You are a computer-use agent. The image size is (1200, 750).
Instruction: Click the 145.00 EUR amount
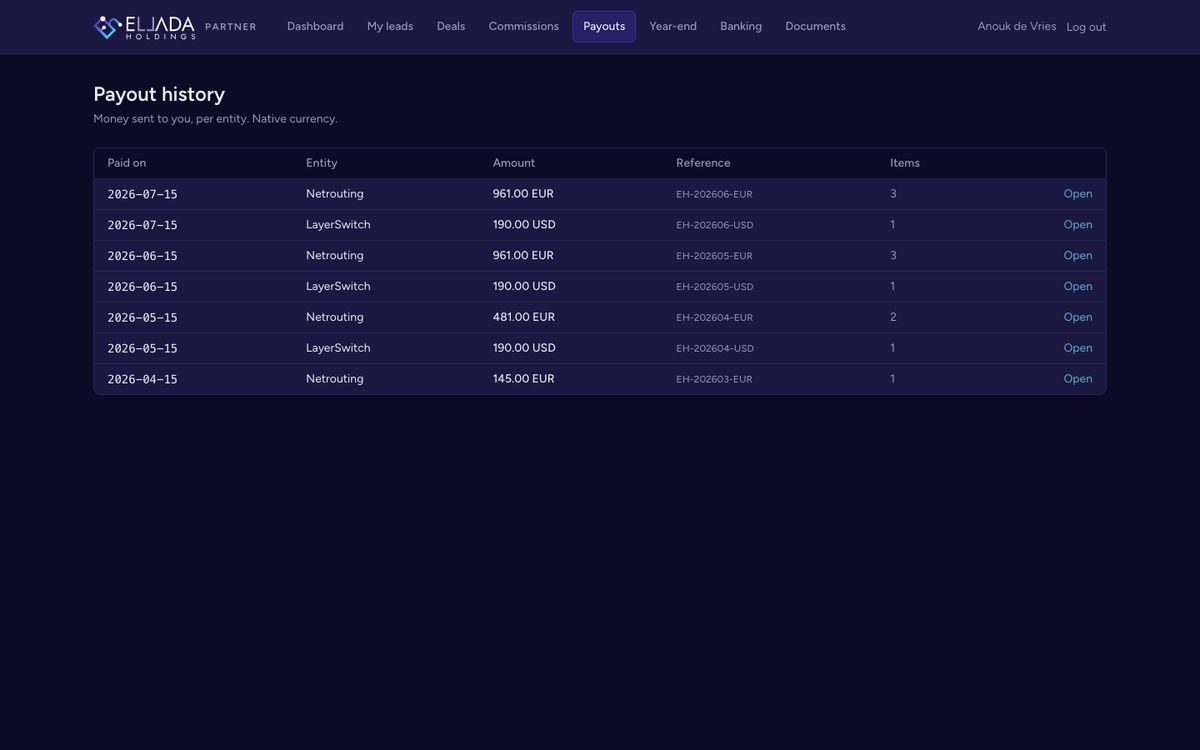524,379
